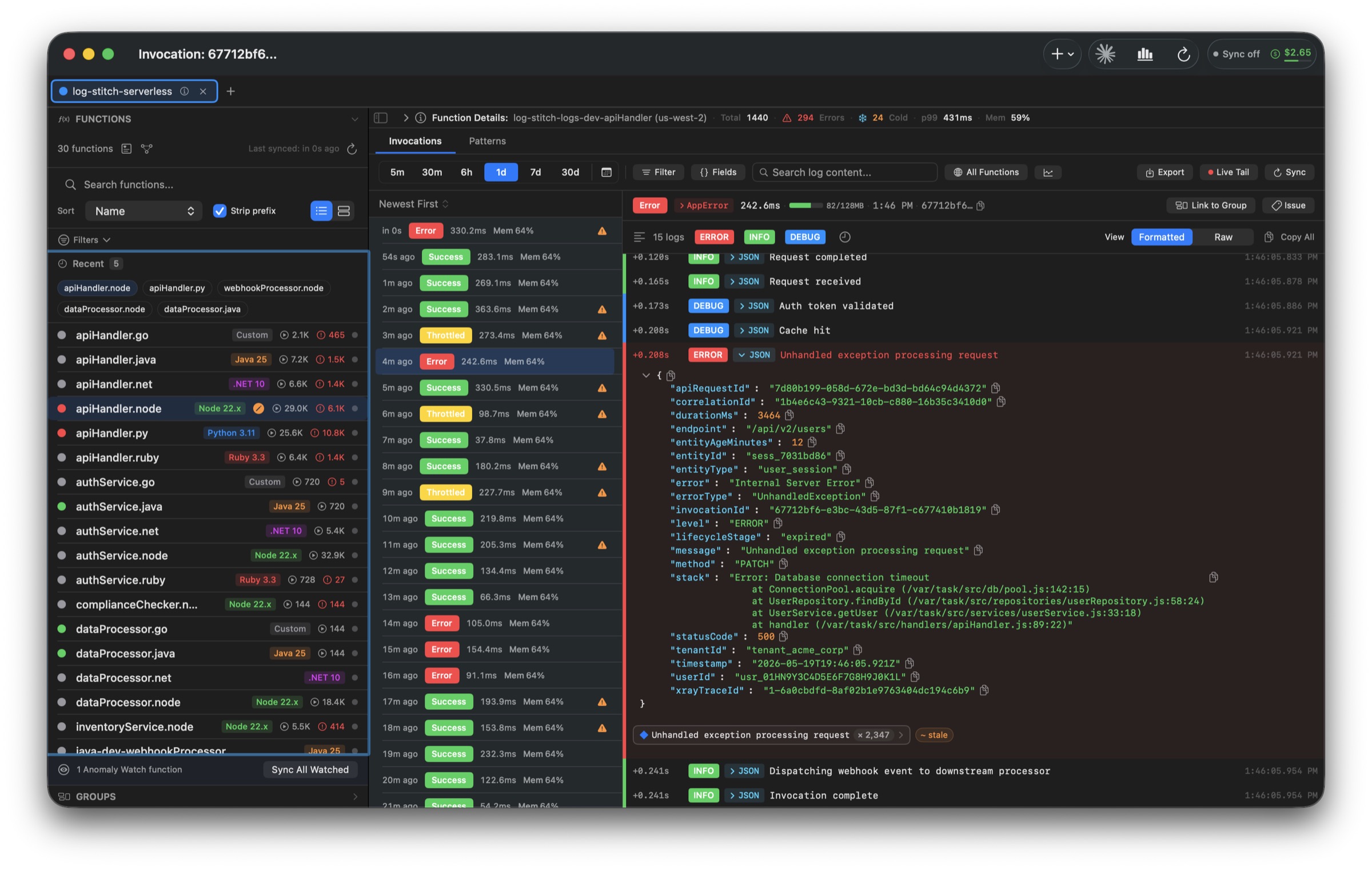1372x870 pixels.
Task: Change the Newest First sort order
Action: (413, 204)
